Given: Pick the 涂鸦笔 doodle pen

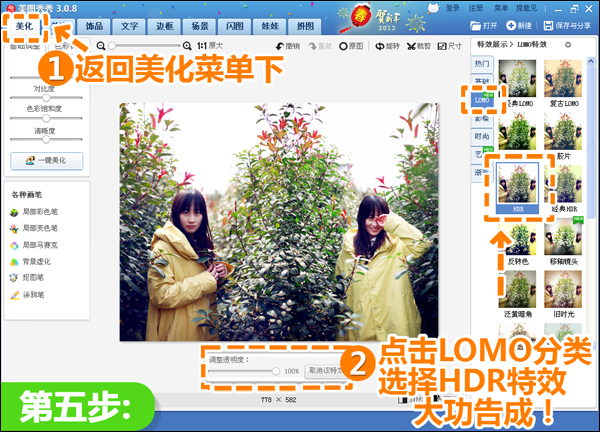Looking at the screenshot, I should click(15, 295).
